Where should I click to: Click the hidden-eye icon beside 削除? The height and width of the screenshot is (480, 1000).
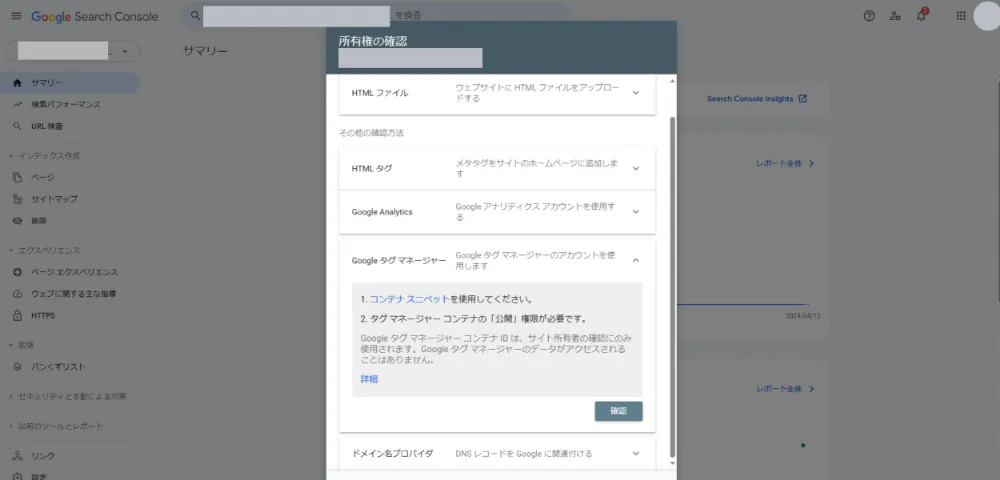(17, 221)
